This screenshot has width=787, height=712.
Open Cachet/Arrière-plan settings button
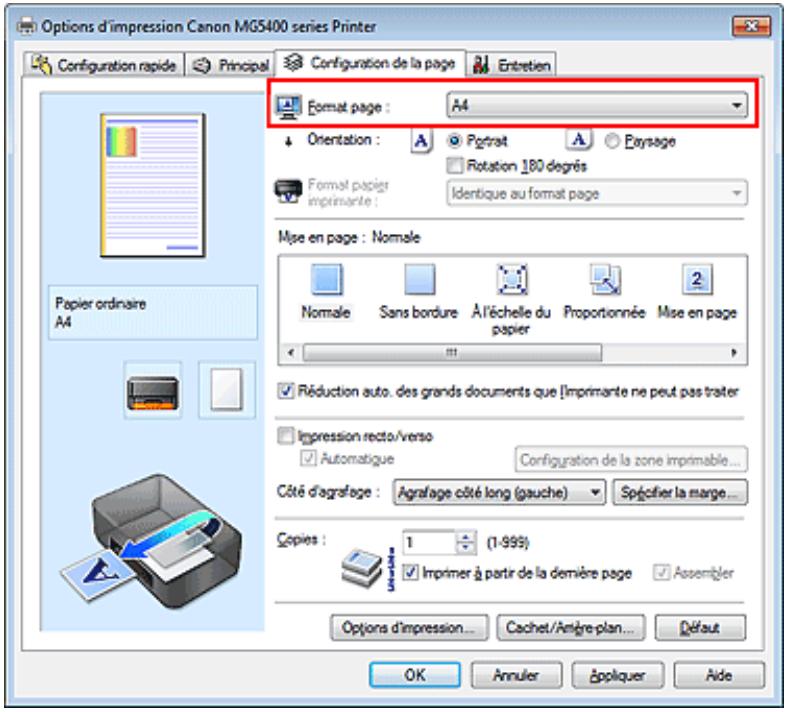(x=571, y=628)
